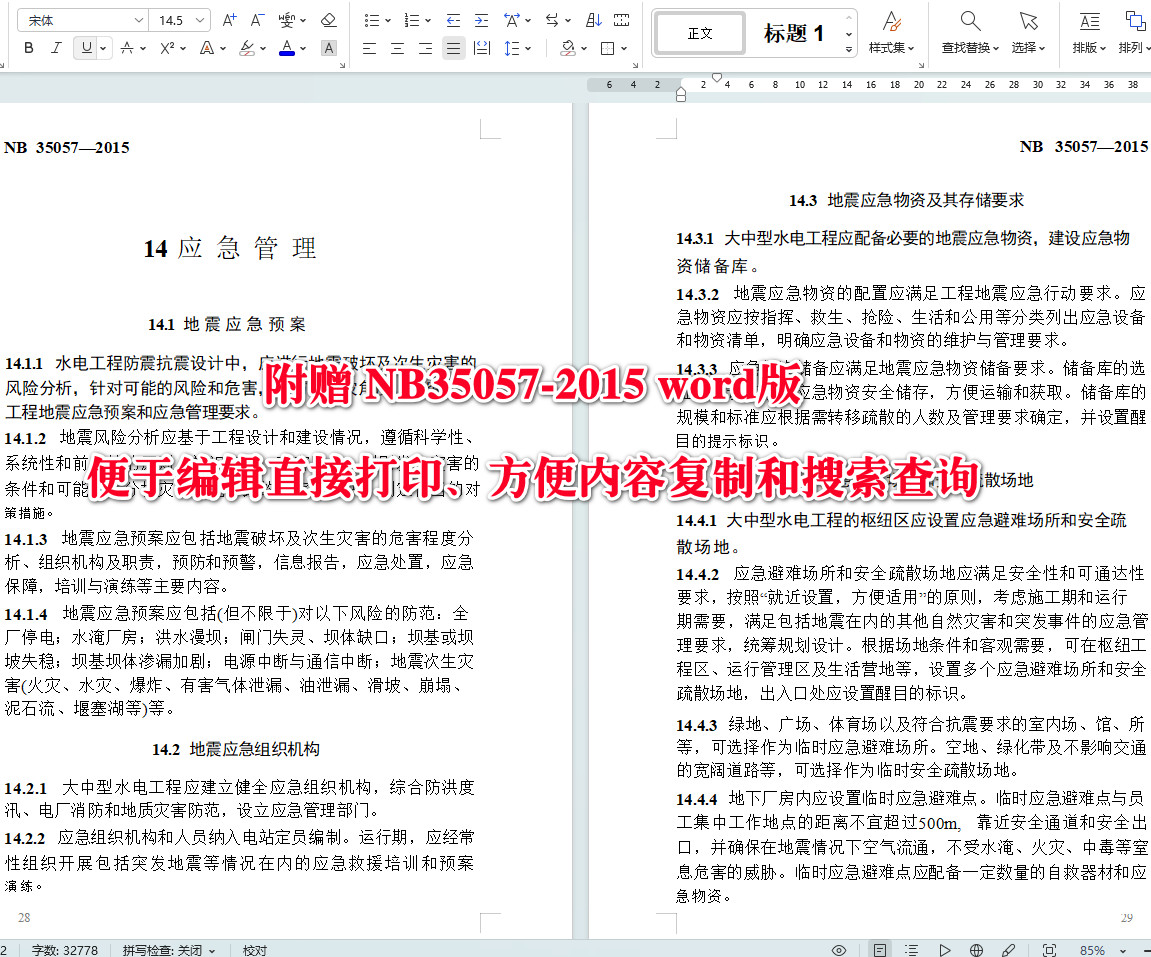Viewport: 1151px width, 957px height.
Task: Toggle italic formatting
Action: point(56,48)
